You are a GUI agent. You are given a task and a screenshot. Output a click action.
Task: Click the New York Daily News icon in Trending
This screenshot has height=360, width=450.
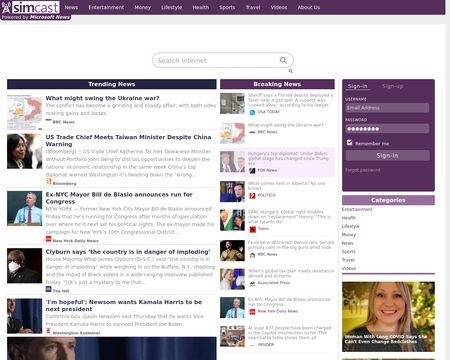[x=49, y=239]
